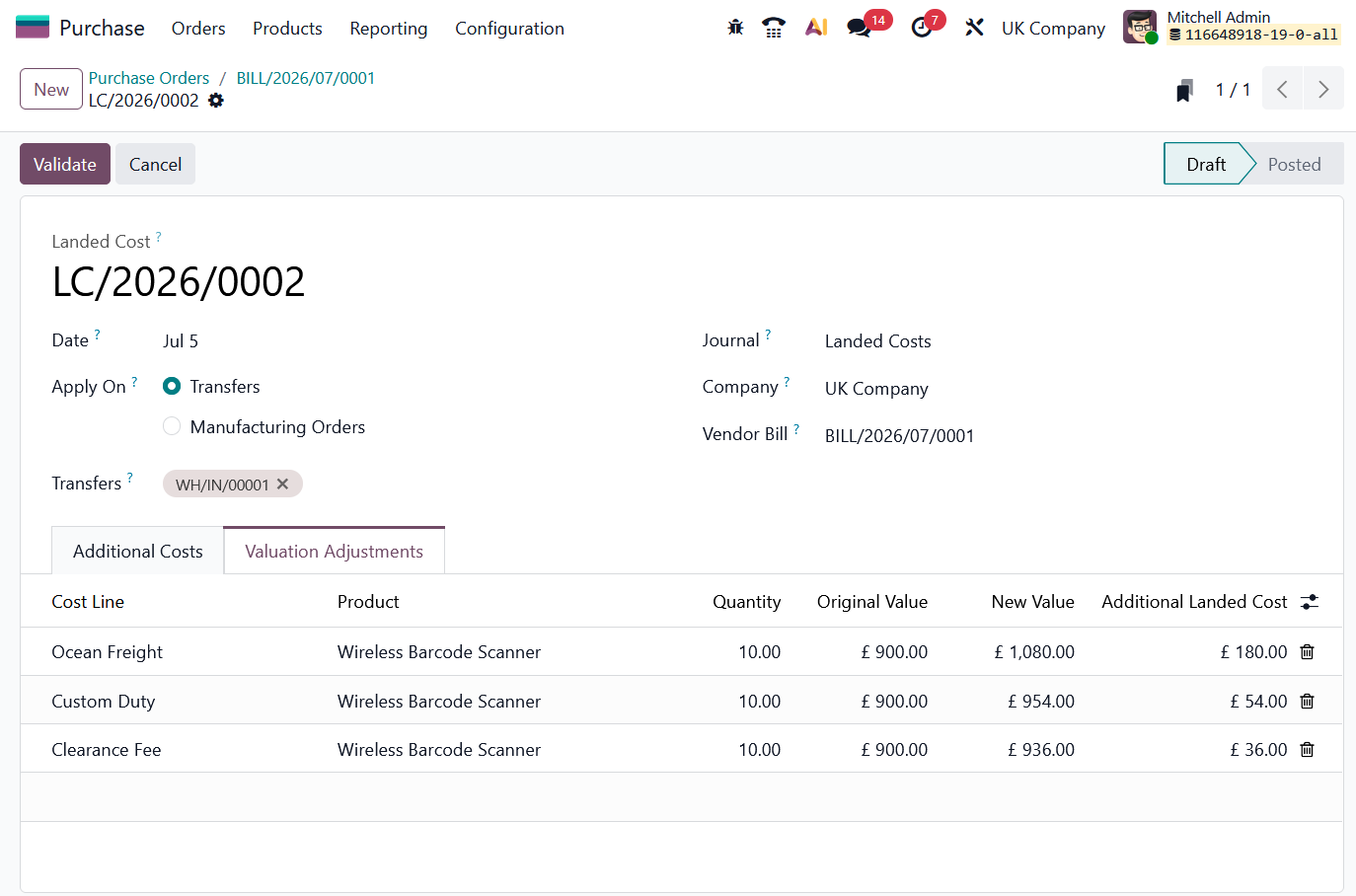The width and height of the screenshot is (1356, 896).
Task: Open the Reporting menu
Action: [389, 29]
